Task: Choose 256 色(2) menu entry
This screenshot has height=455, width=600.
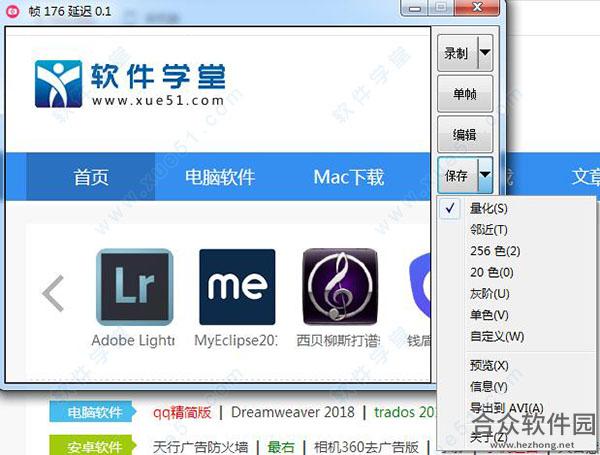Action: pos(517,251)
